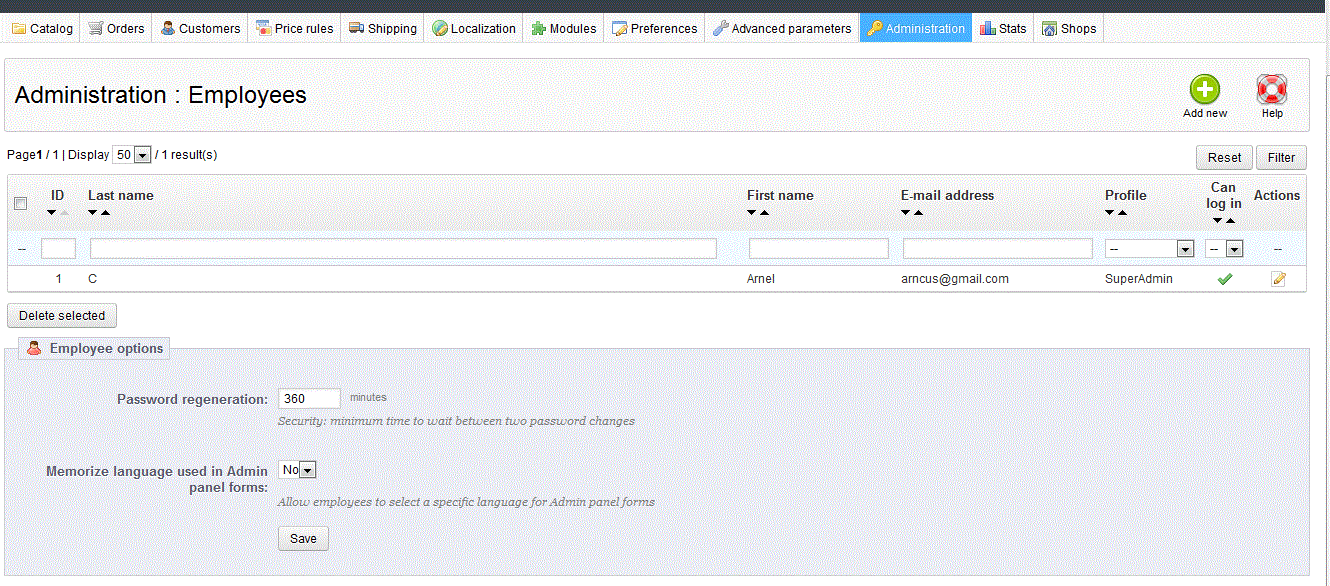Open the Help lifebuoy icon
Viewport: 1330px width, 586px height.
point(1271,90)
